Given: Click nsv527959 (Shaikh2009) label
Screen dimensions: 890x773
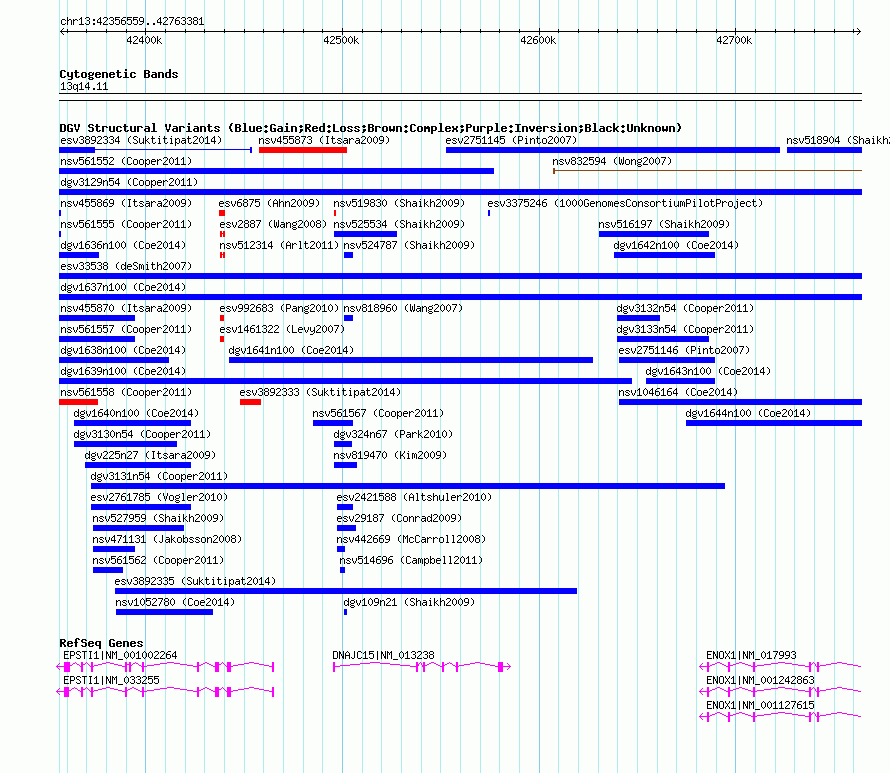Looking at the screenshot, I should [158, 518].
